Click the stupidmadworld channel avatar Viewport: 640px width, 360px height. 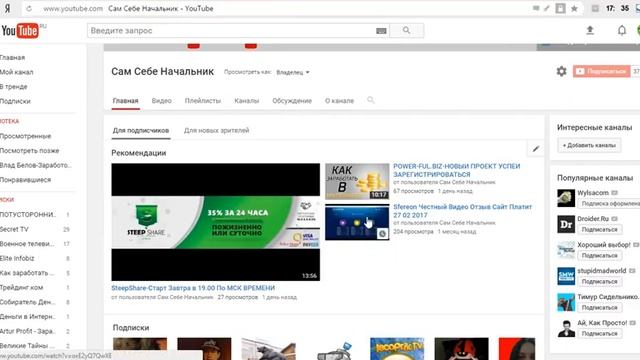[x=566, y=276]
